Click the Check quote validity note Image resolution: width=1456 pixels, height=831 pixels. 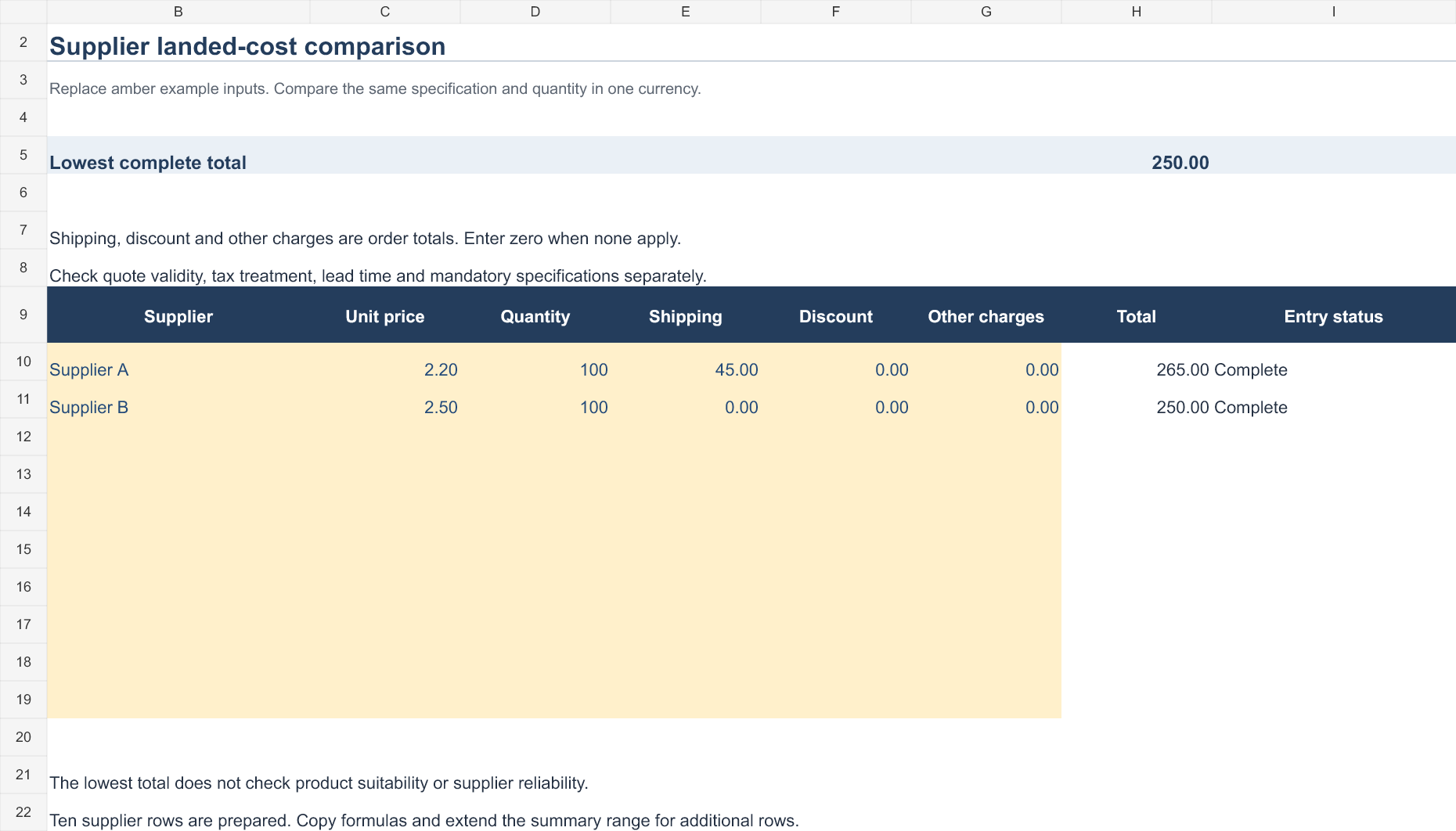point(378,276)
